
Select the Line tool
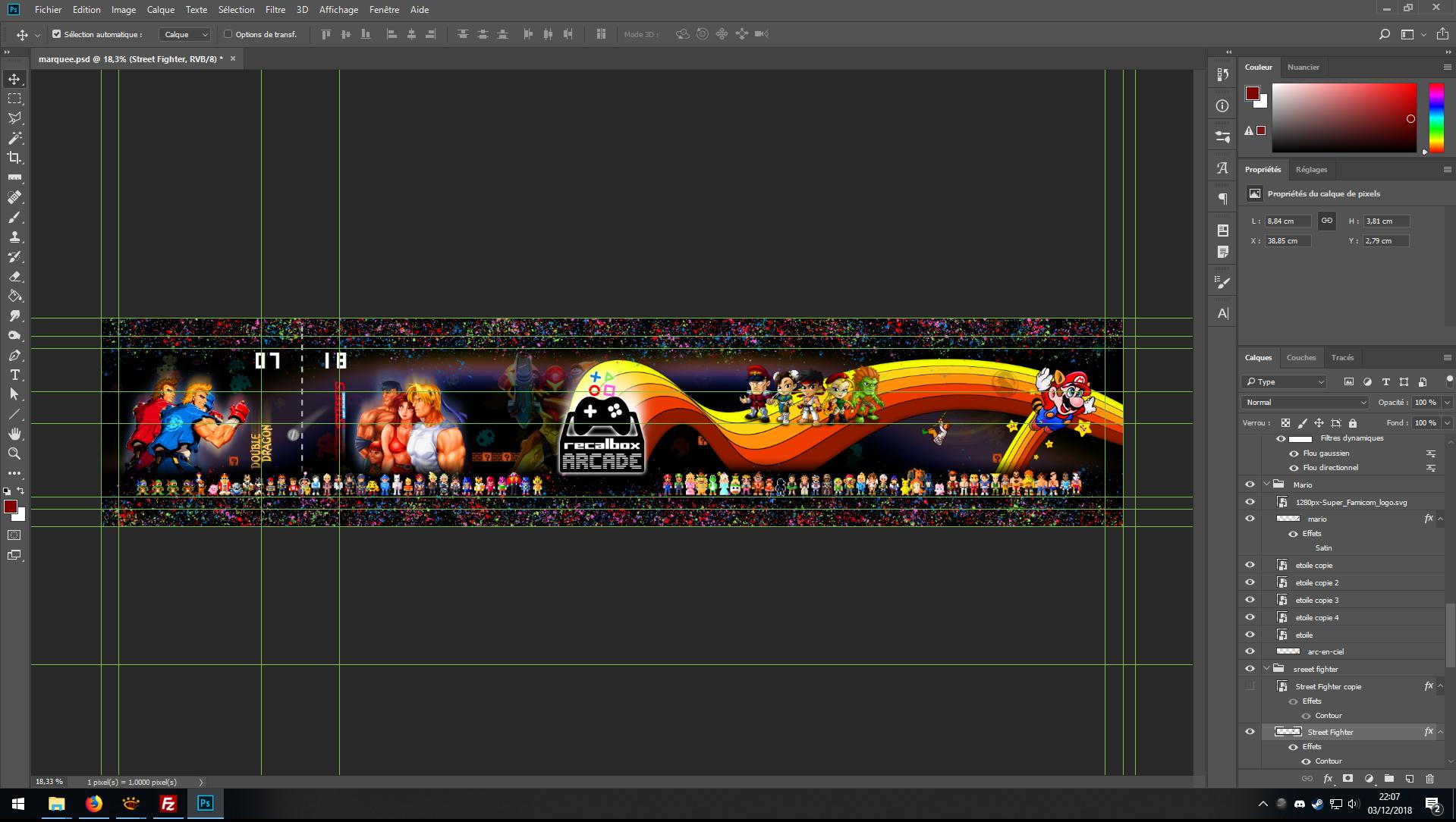(14, 415)
